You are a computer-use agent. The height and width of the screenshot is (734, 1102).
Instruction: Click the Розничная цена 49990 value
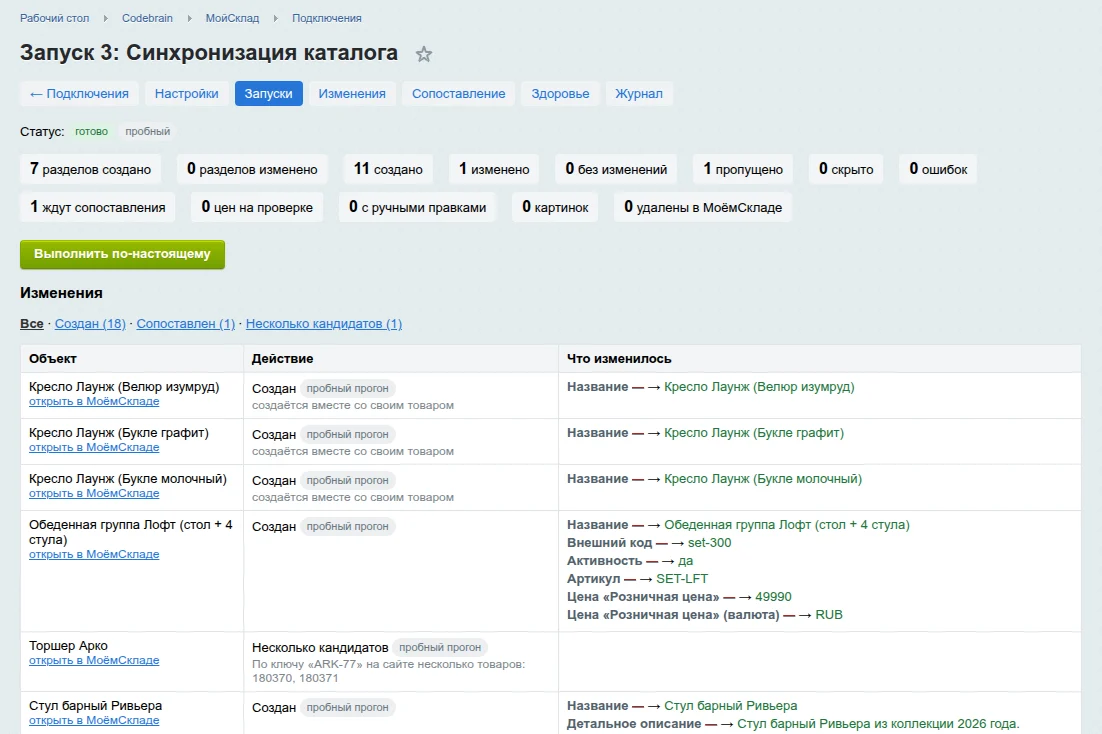coord(773,597)
